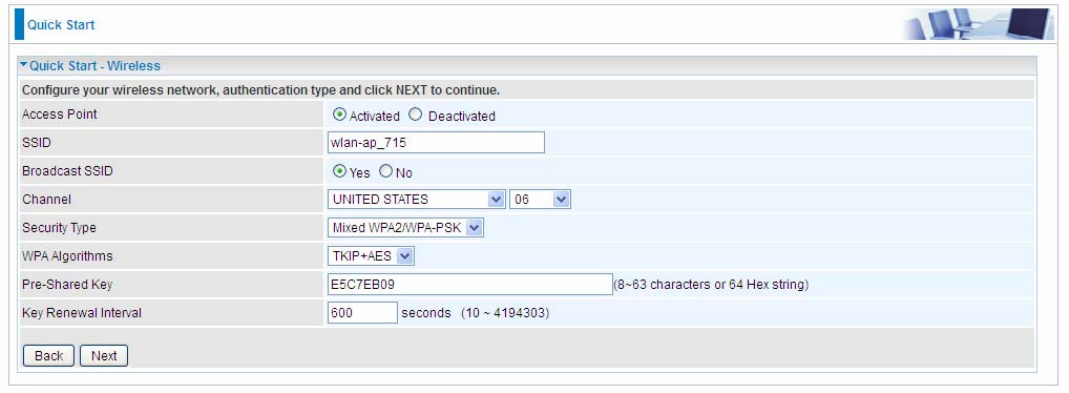Click the blue bar icon beside Quick Start

coord(19,25)
